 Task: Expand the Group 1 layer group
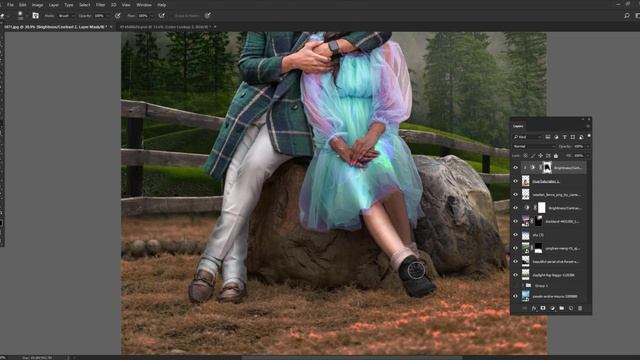(522, 285)
